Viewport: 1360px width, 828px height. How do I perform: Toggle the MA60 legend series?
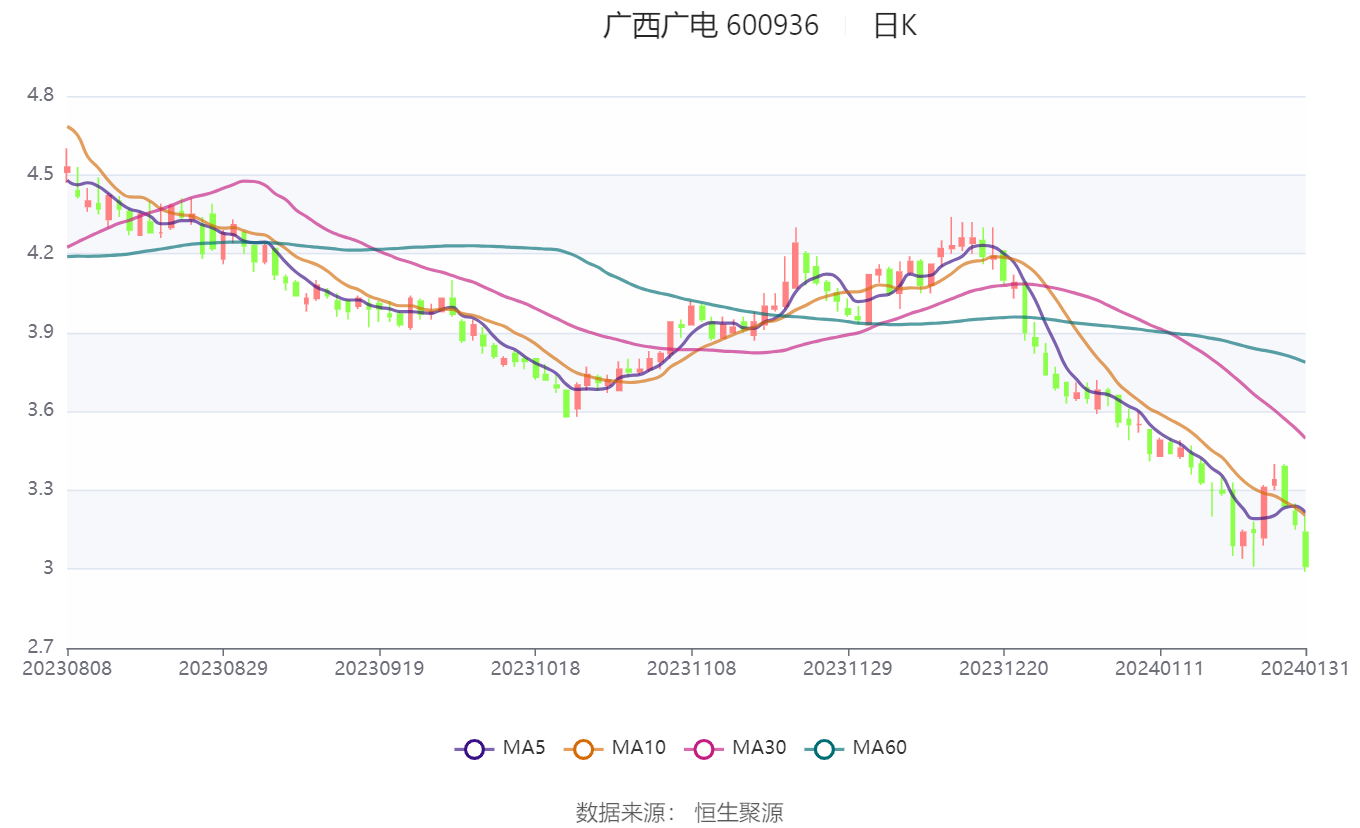[855, 748]
